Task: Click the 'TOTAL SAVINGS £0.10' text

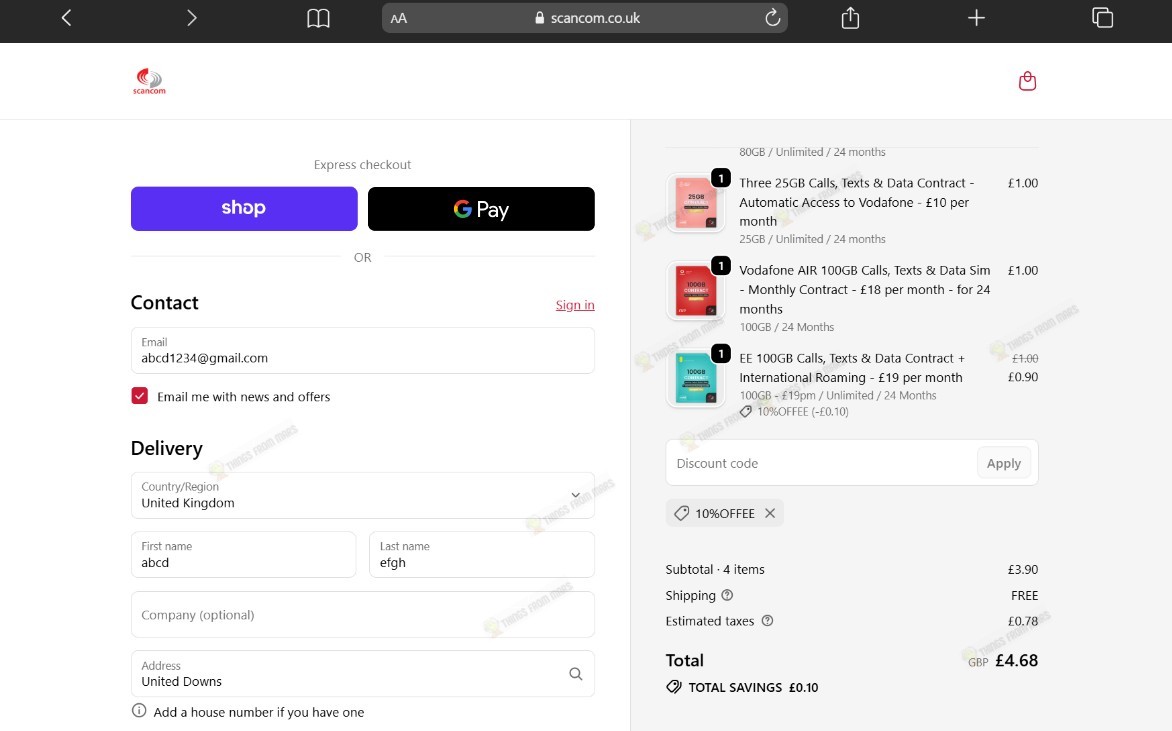Action: point(753,688)
